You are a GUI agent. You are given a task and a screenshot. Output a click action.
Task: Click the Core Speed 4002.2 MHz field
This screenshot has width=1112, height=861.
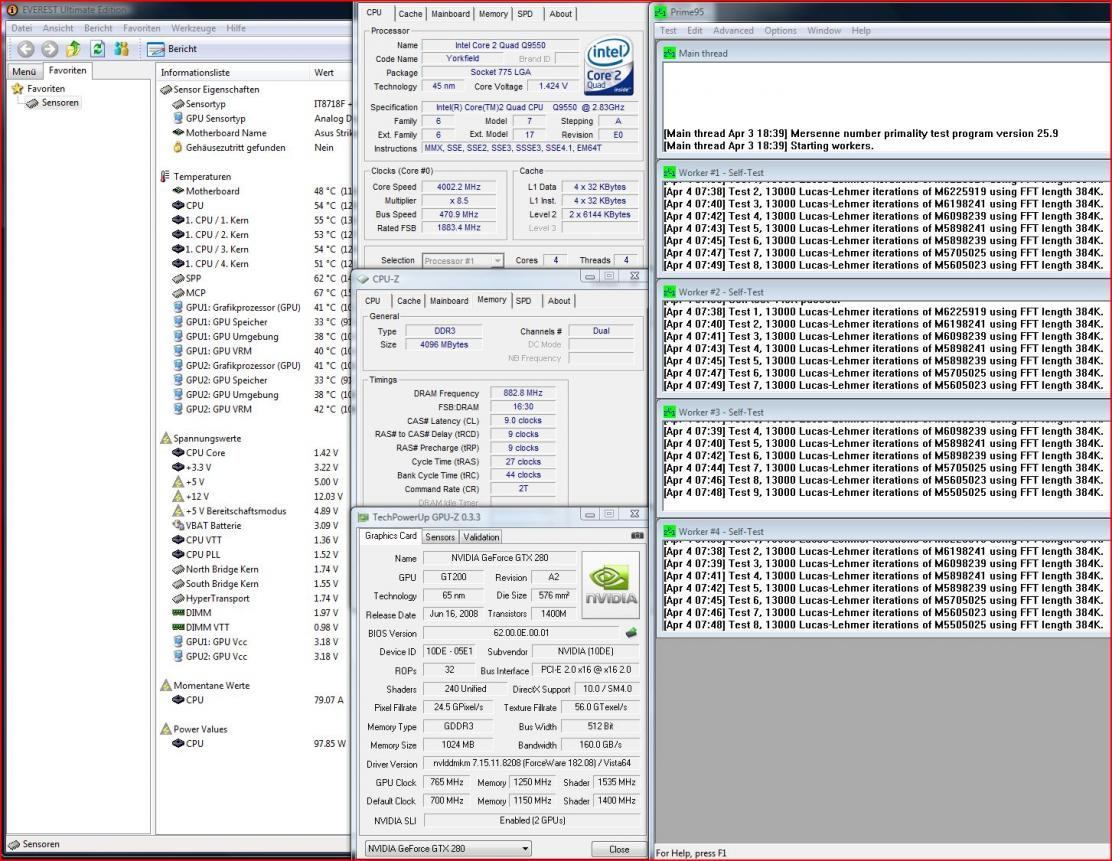459,187
